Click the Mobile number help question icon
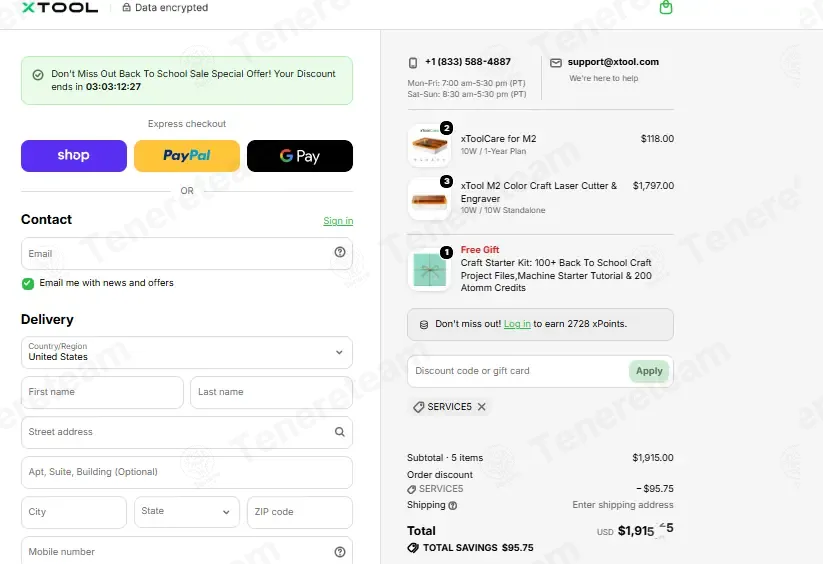The width and height of the screenshot is (823, 564). pyautogui.click(x=340, y=552)
